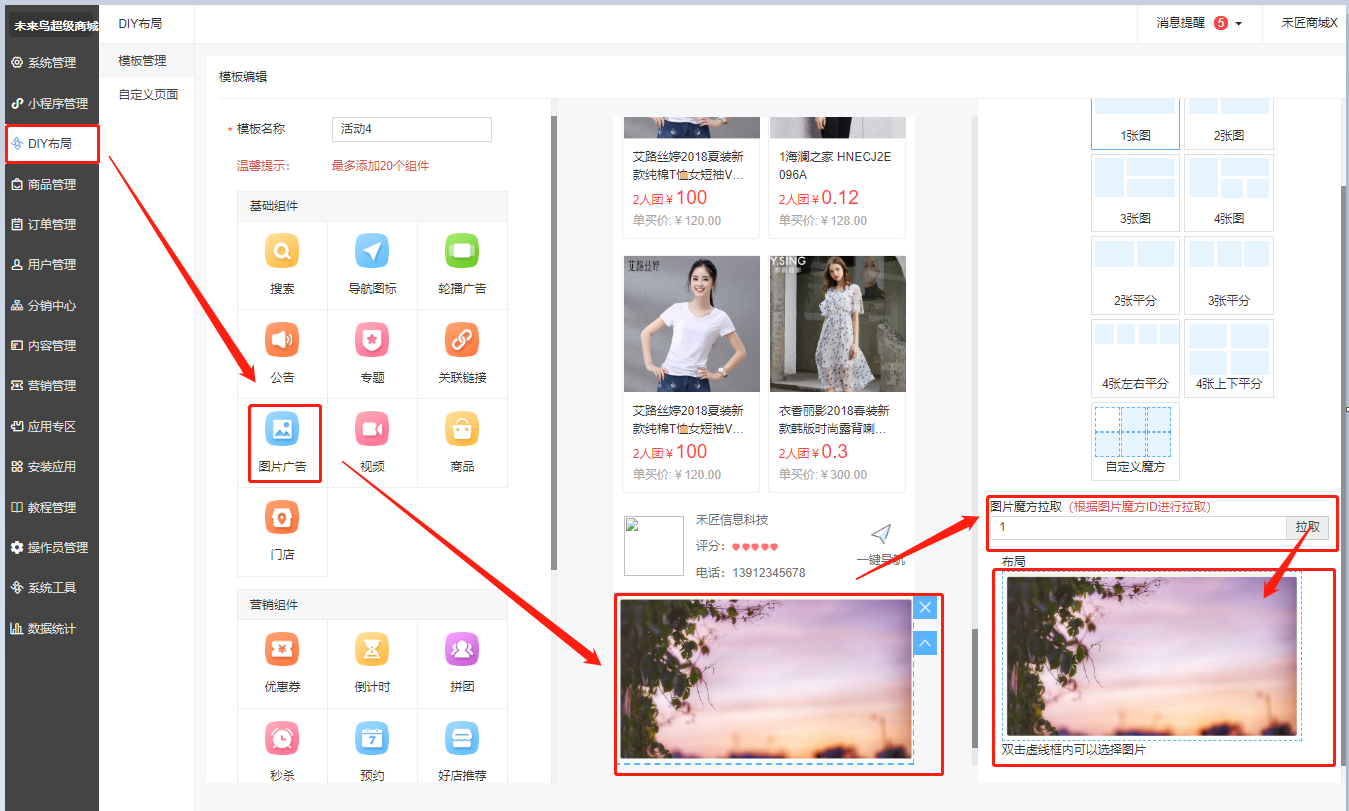Add the 优惠券 coupon component
This screenshot has width=1349, height=811.
pos(282,664)
